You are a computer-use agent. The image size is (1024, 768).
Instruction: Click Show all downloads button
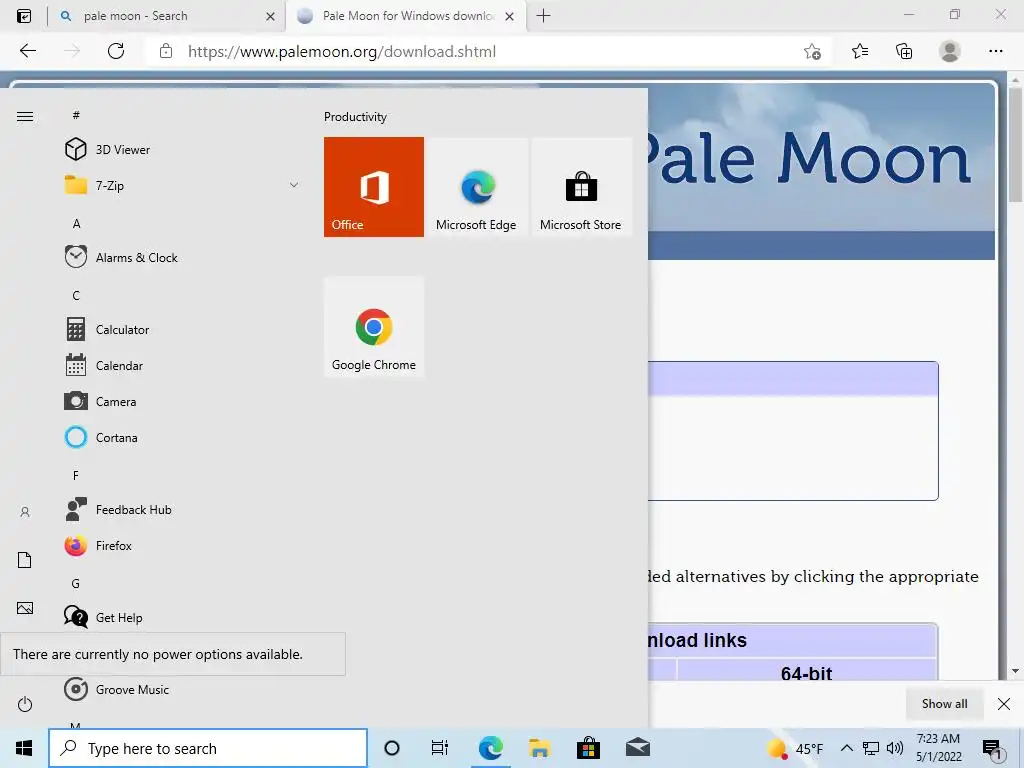[944, 703]
